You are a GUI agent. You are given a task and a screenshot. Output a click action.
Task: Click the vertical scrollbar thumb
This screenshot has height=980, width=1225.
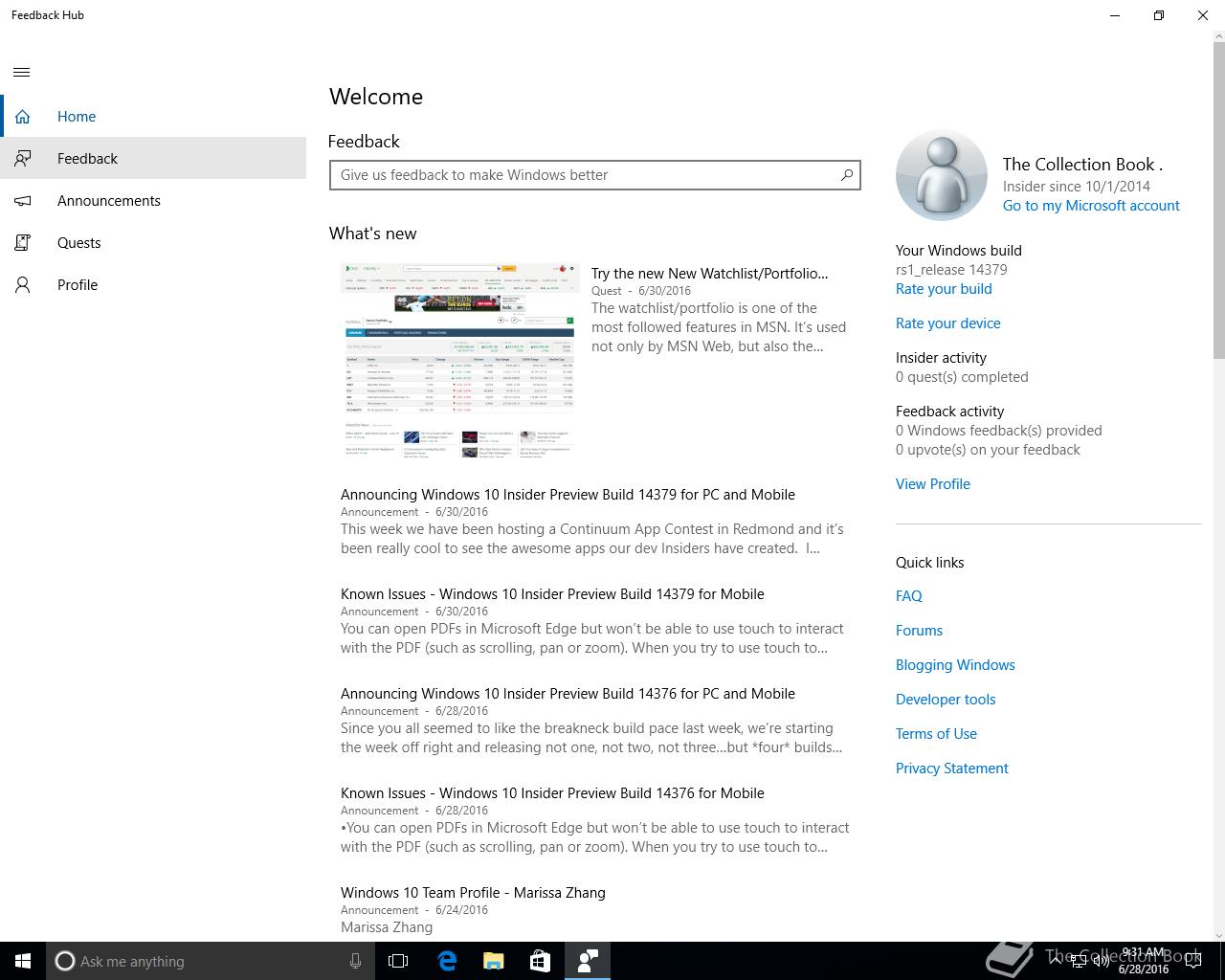coord(1218,199)
